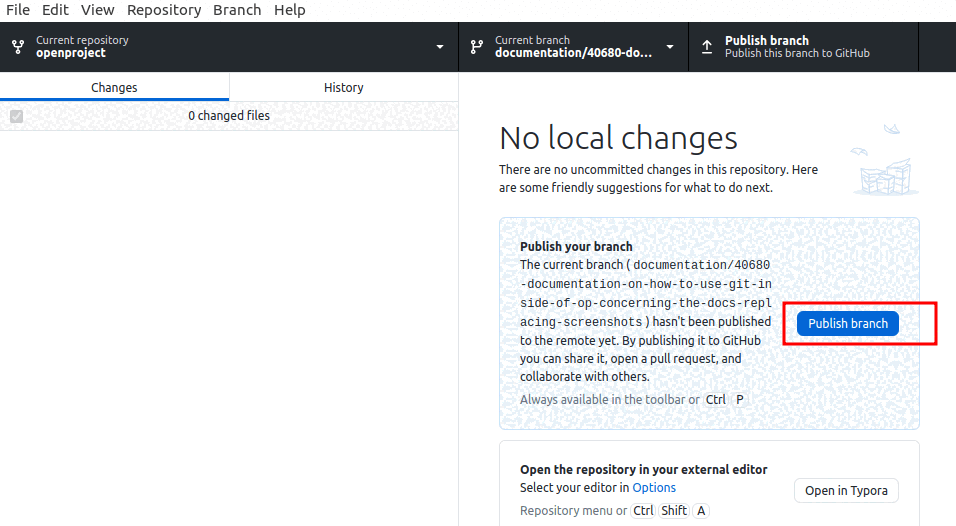Expand the Current branch dropdown arrow
The height and width of the screenshot is (526, 956).
coord(670,47)
